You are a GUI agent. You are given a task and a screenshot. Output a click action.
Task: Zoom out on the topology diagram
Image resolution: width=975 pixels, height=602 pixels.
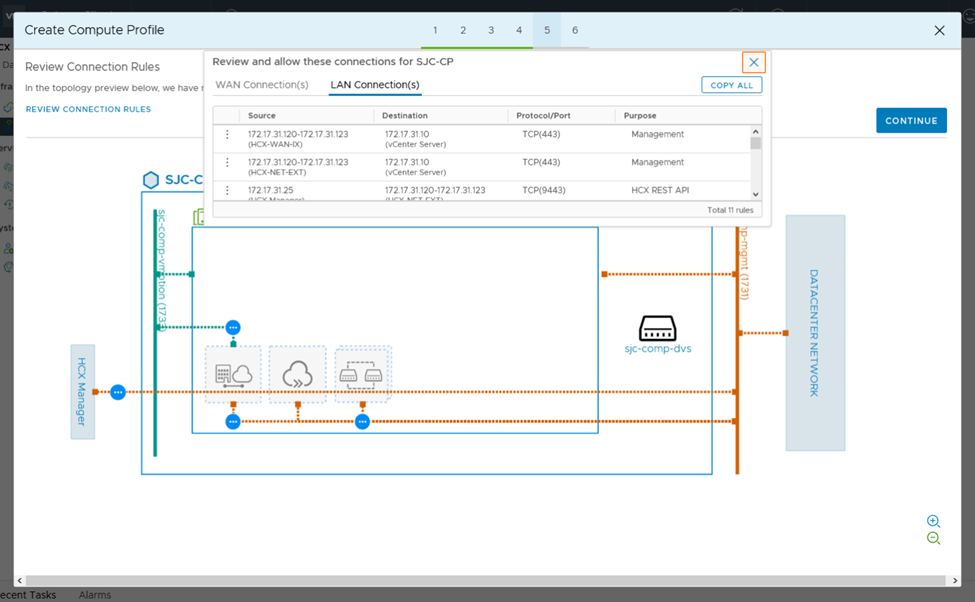[x=933, y=539]
